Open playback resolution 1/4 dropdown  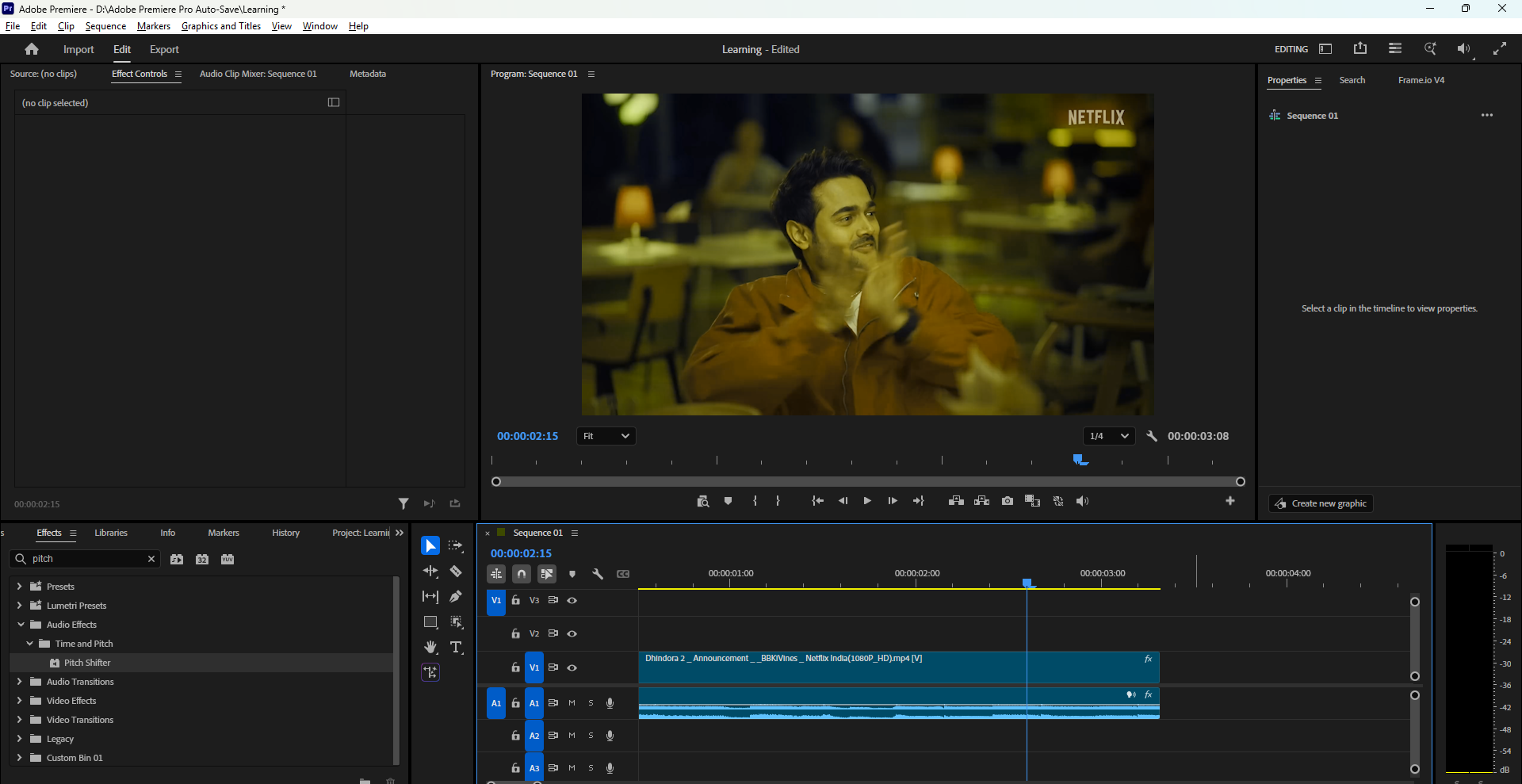(1109, 436)
